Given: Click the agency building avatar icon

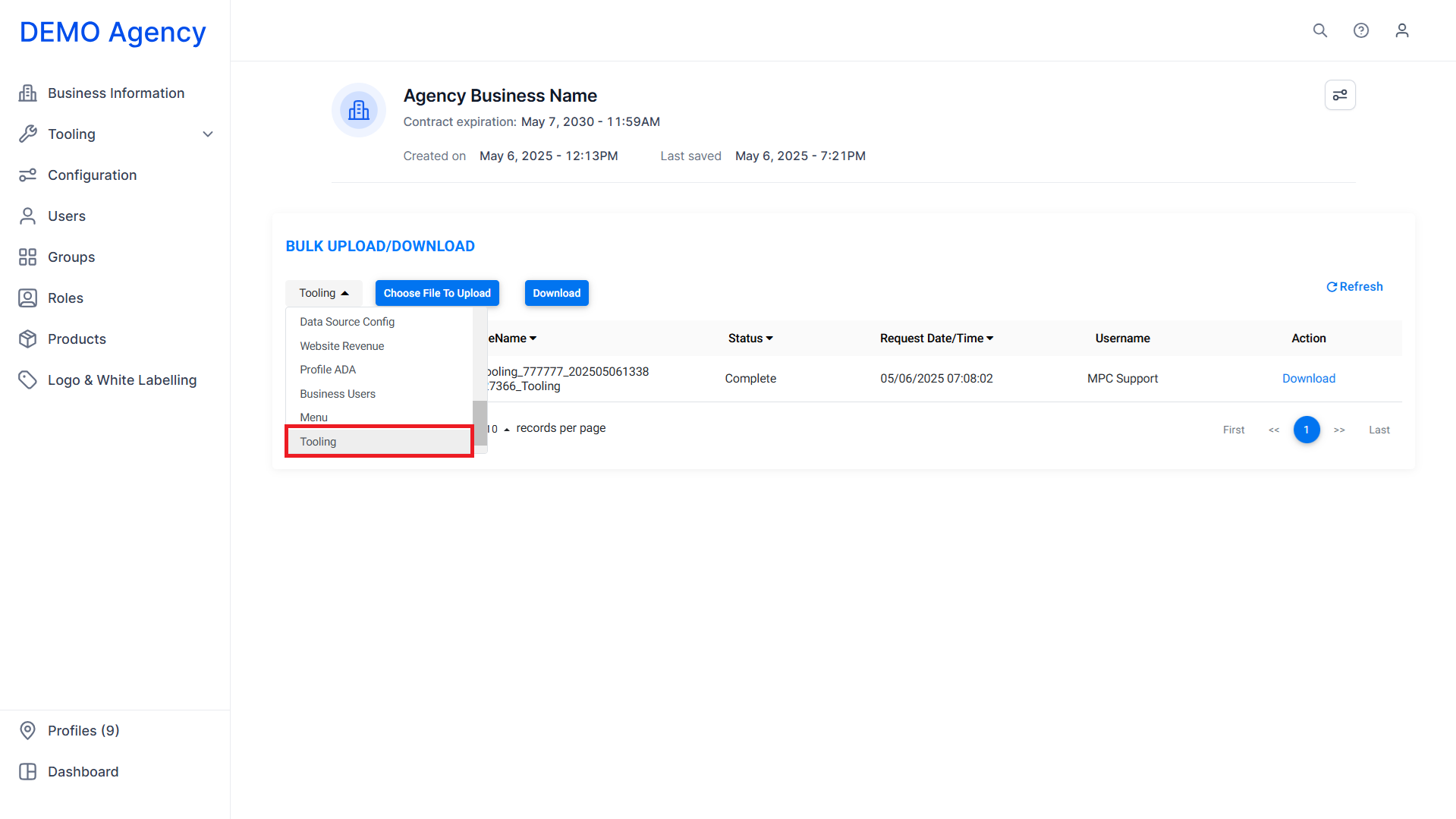Looking at the screenshot, I should click(359, 110).
